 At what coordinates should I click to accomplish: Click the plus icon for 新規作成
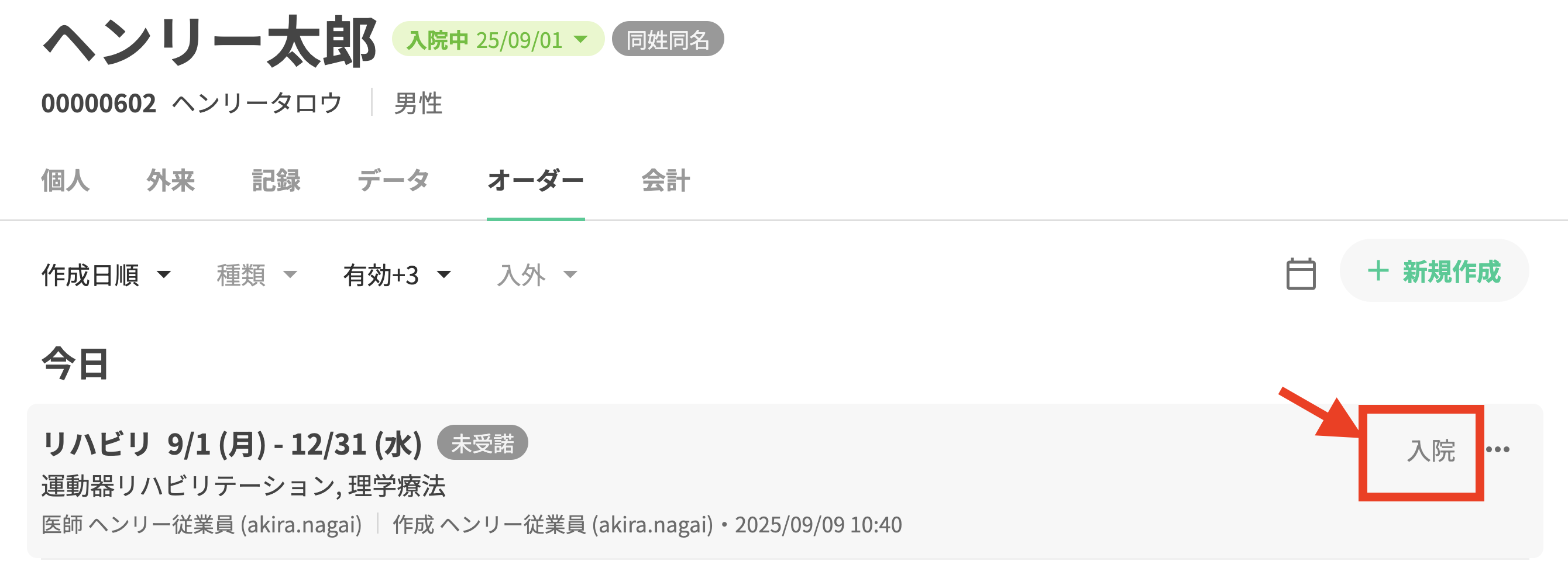1378,271
